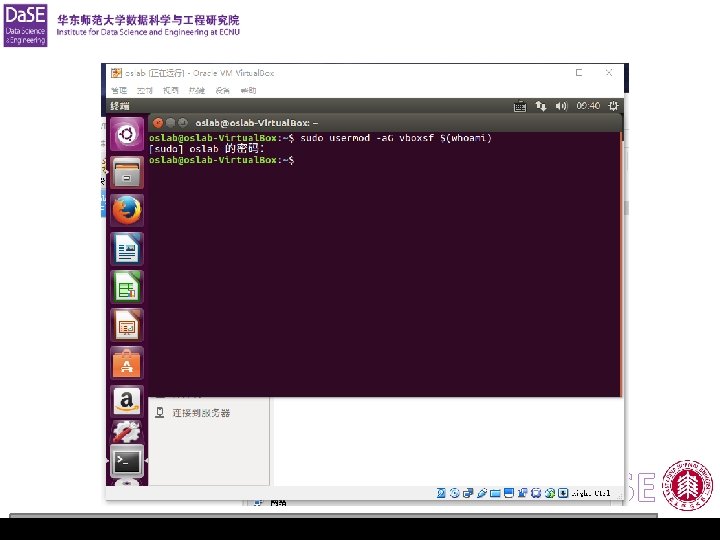Close the Oracle VM VirtualBox window
This screenshot has width=720, height=540.
[609, 73]
